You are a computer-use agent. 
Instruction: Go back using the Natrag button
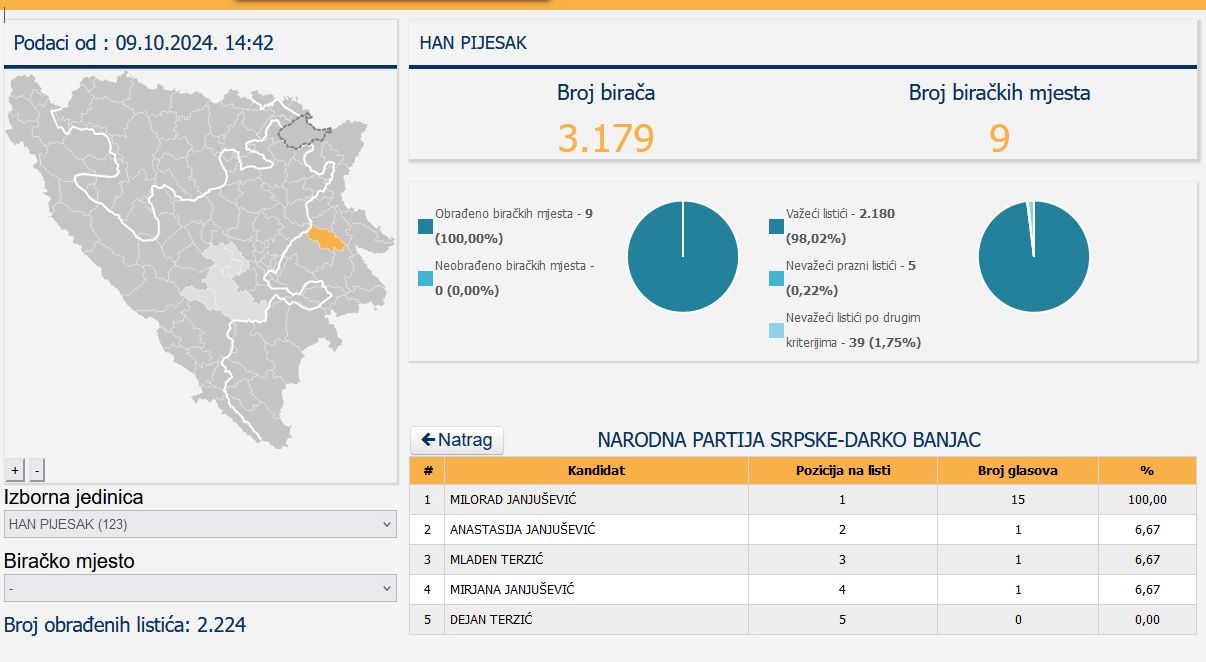tap(457, 440)
